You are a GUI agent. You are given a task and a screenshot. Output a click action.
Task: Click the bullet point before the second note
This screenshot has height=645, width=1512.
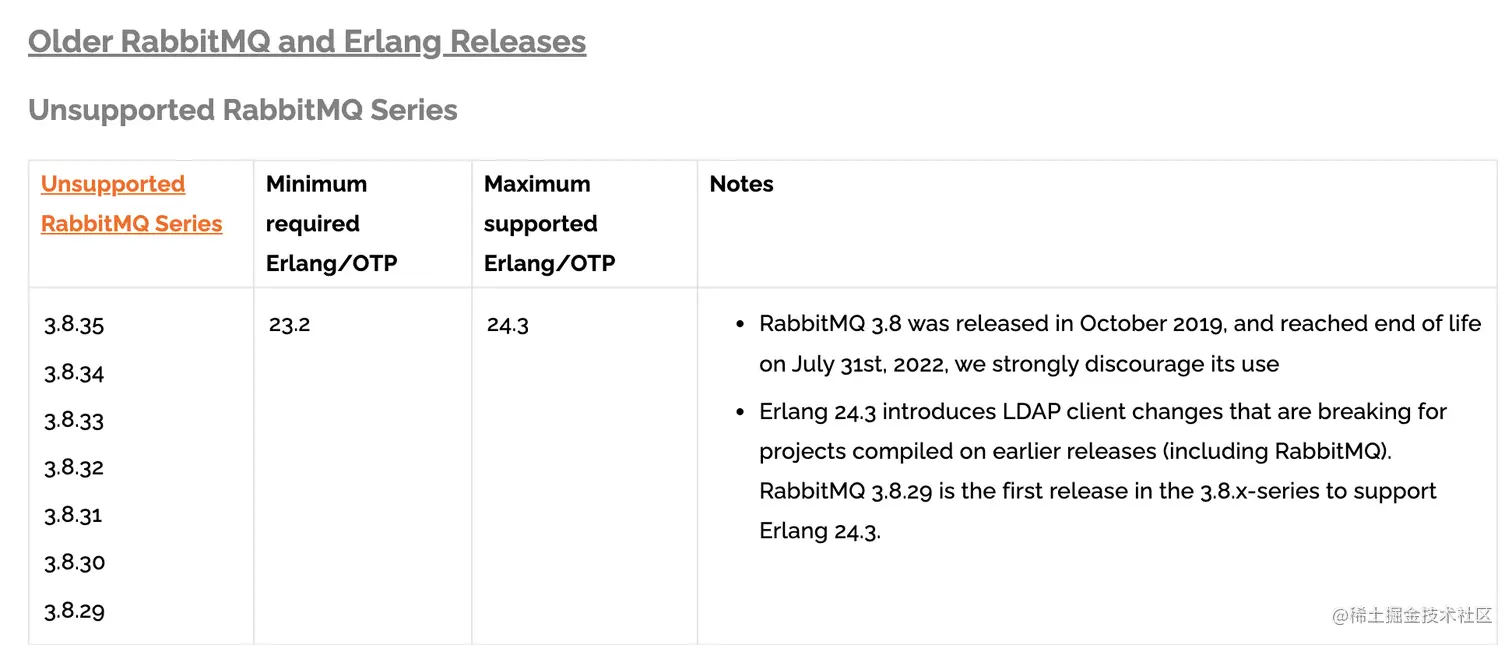740,412
